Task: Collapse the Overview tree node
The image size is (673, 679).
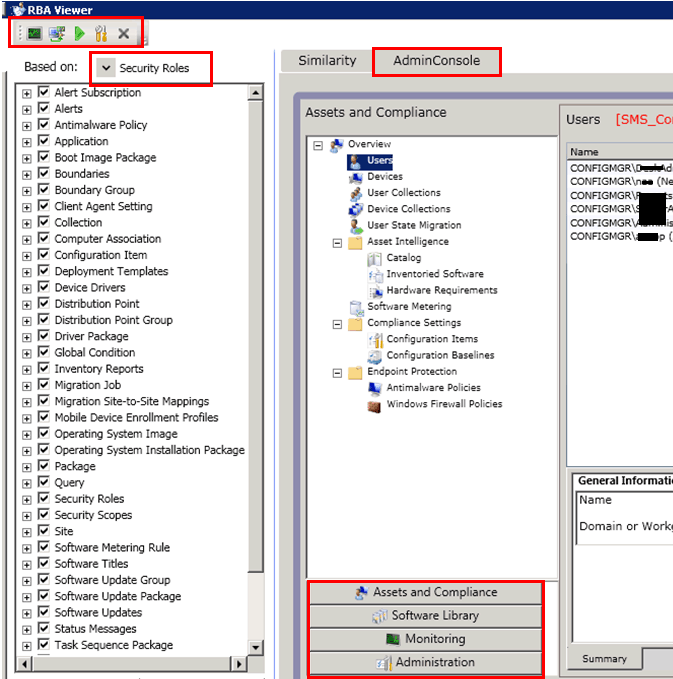Action: pyautogui.click(x=318, y=146)
